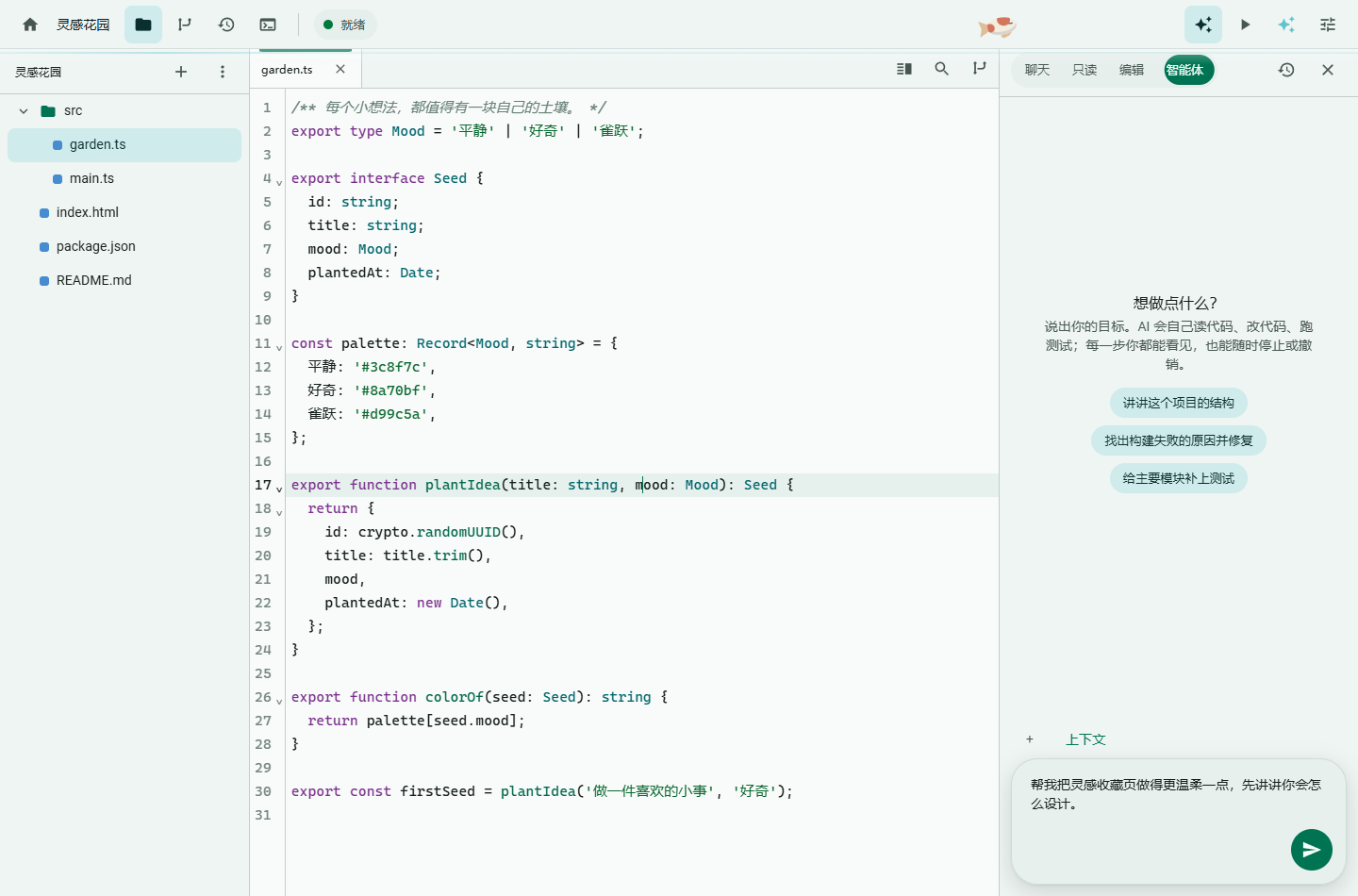The image size is (1358, 896).
Task: Open the file explorer folder icon
Action: coord(143,25)
